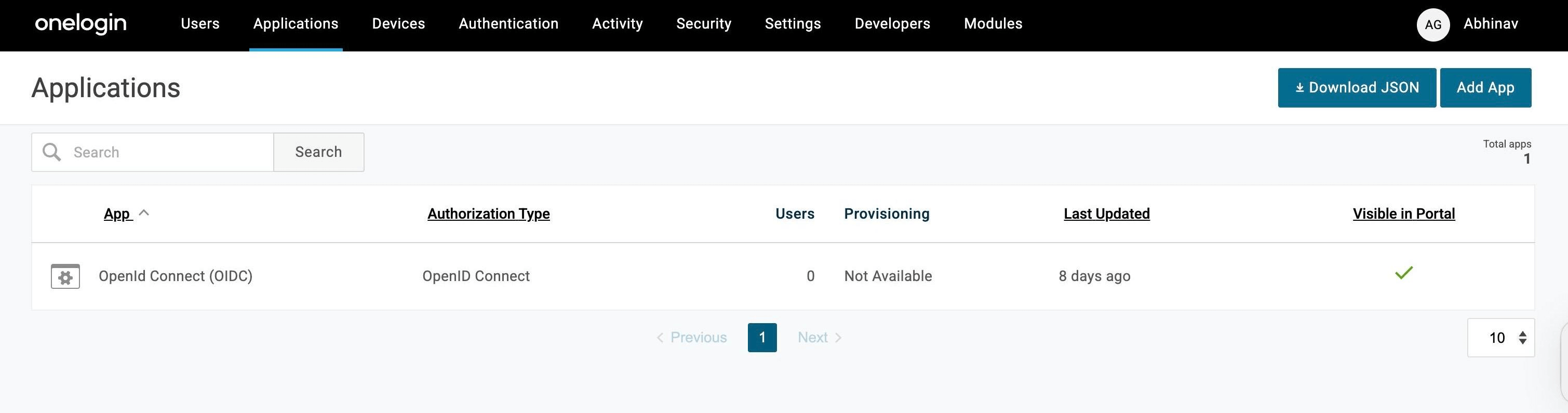
Task: Sort by App column header
Action: tap(117, 214)
